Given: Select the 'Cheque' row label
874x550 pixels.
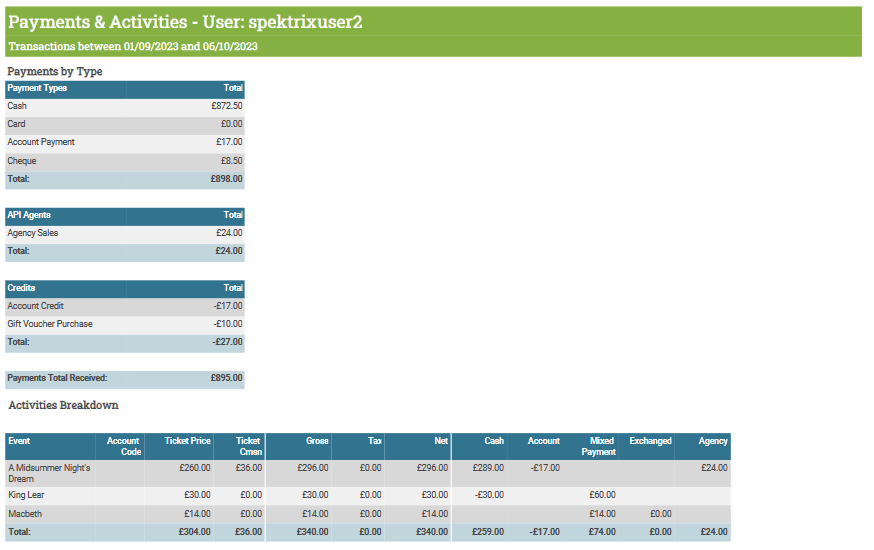Looking at the screenshot, I should click(x=22, y=160).
